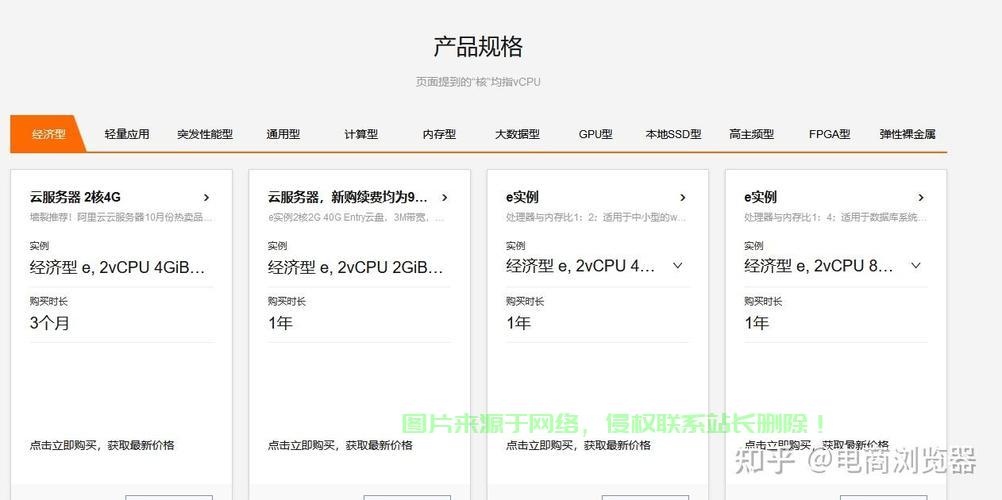The image size is (1002, 500).
Task: Click 经济型 e, 2vCPU 4GiB instance text
Action: [x=118, y=267]
